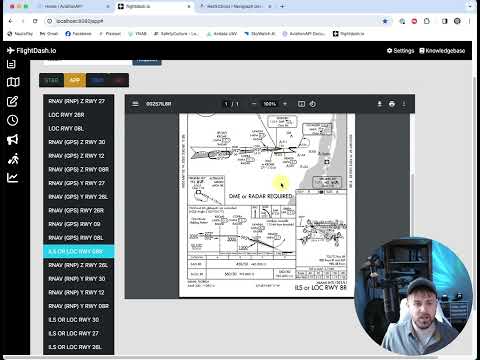Open the clock sidebar icon
Screen dimensions: 480x360
(13, 120)
